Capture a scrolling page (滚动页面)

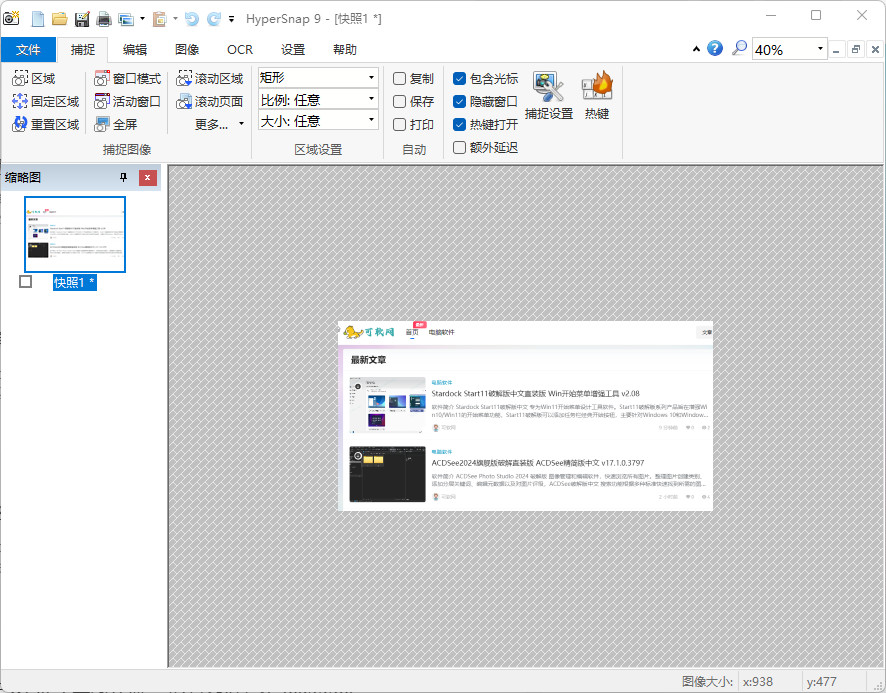point(209,101)
